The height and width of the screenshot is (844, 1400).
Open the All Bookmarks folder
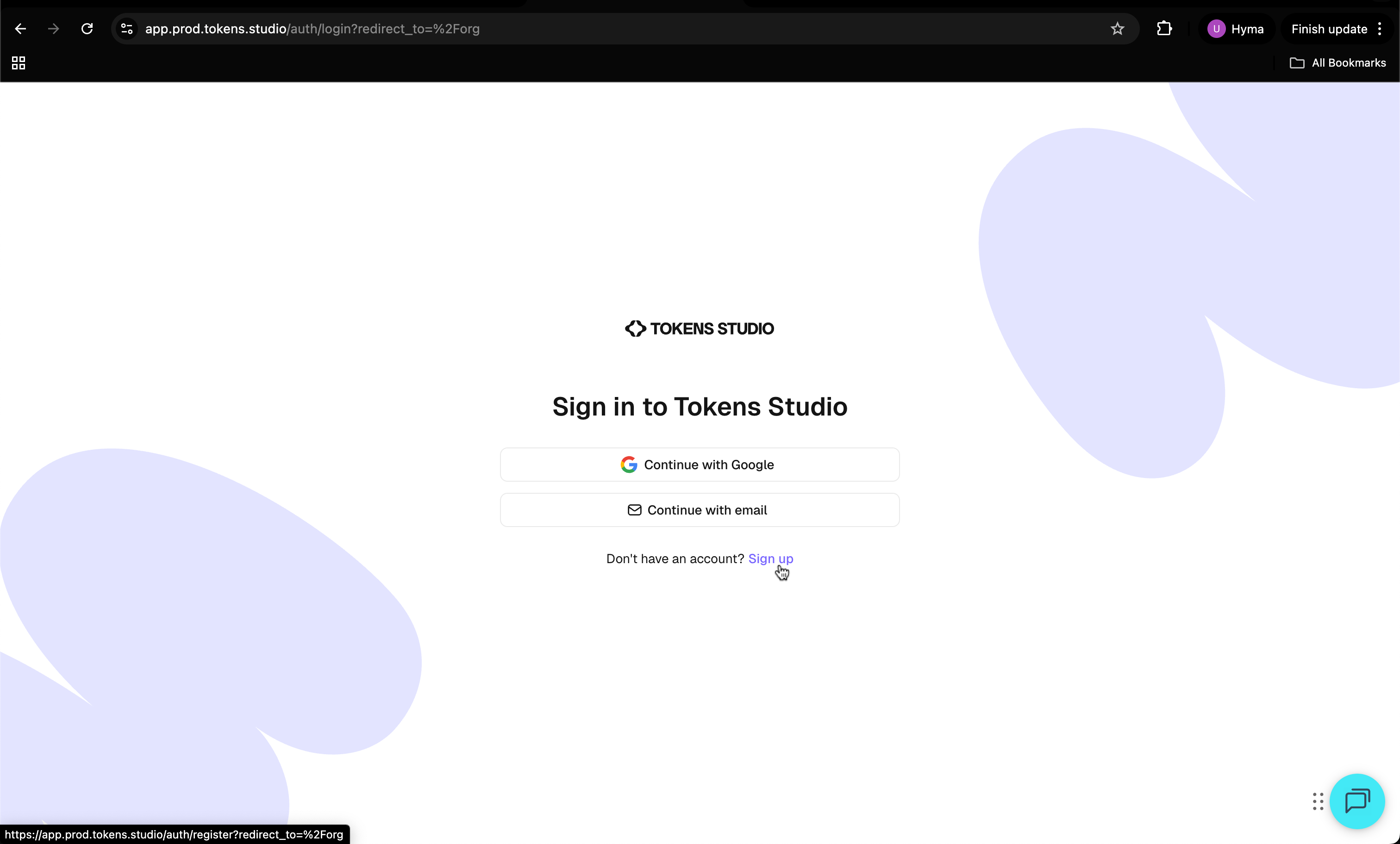(x=1337, y=63)
